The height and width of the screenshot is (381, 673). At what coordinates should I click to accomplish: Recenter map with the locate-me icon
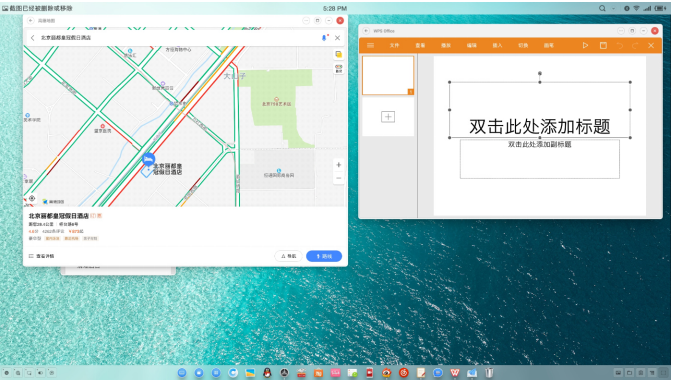pos(32,198)
